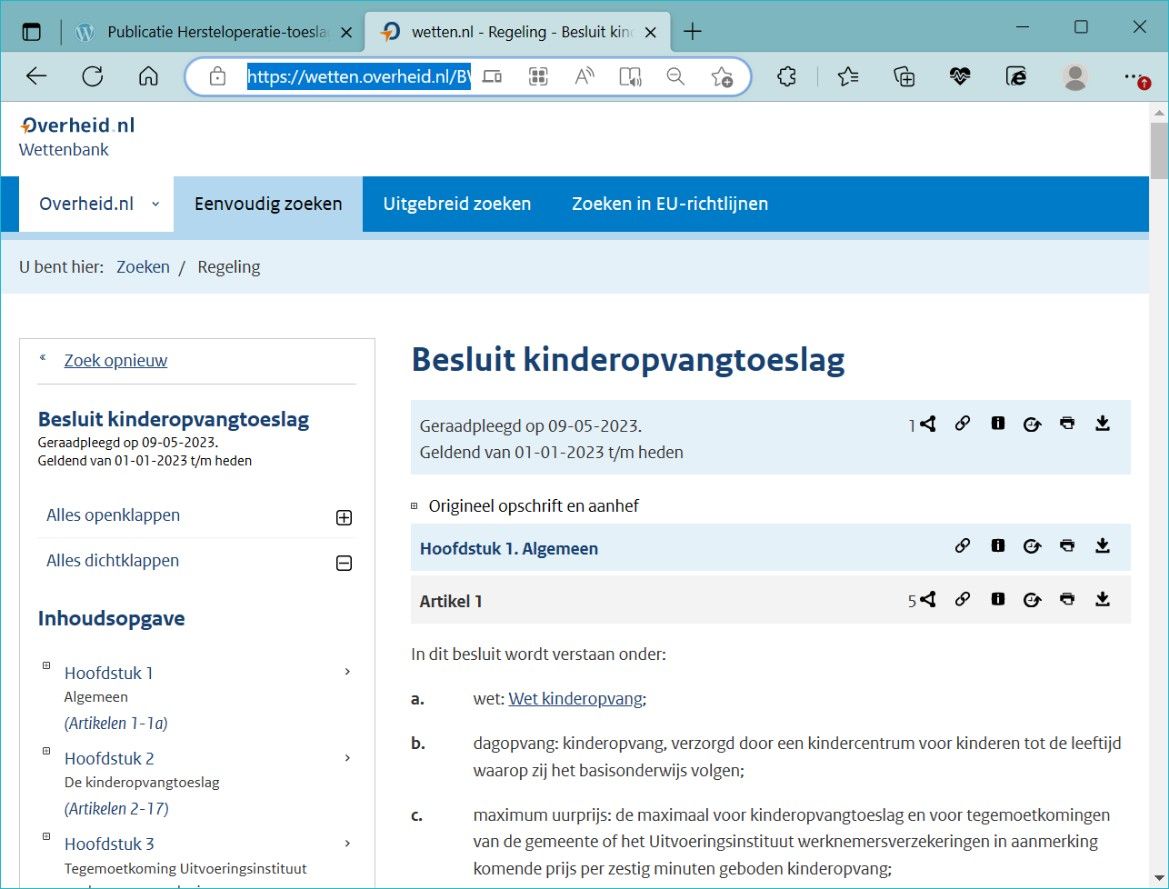
Task: Click the address bar URL field
Action: [x=359, y=76]
